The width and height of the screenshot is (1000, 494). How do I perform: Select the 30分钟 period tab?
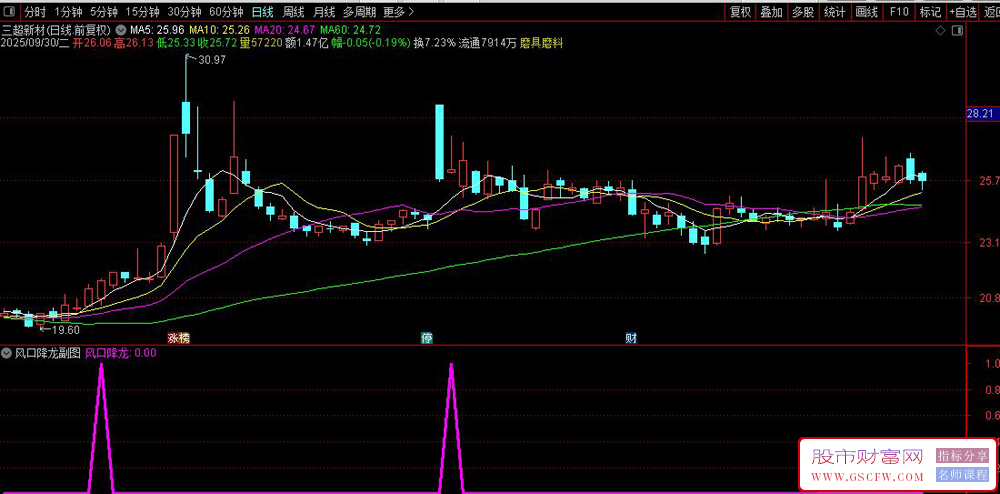coord(184,11)
